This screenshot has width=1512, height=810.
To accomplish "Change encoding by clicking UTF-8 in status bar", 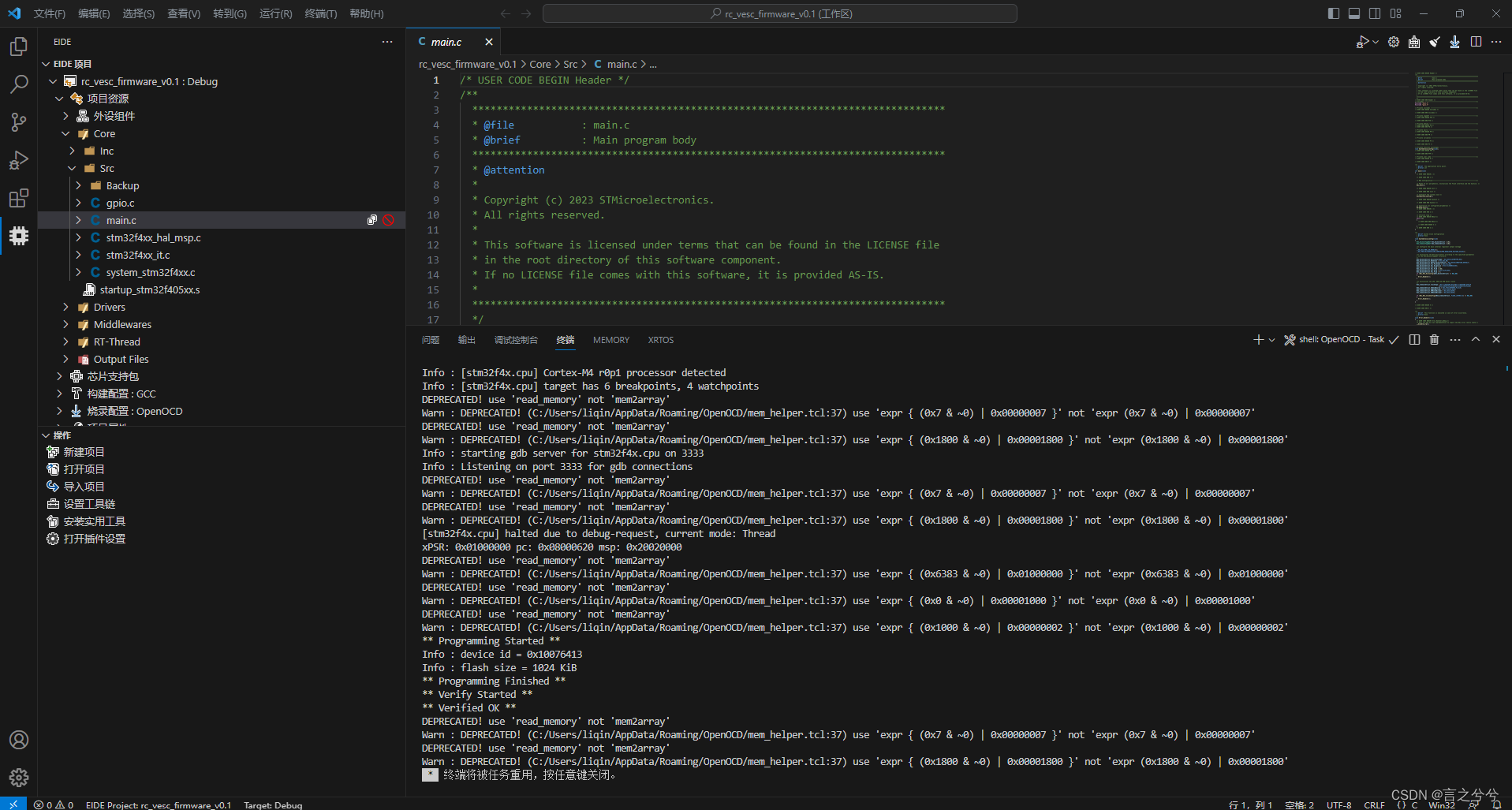I will (1339, 804).
